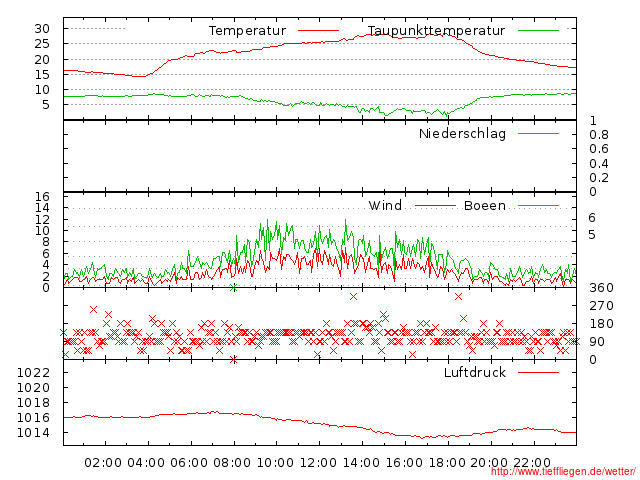Click the red Luftdruck legend line
This screenshot has width=640, height=480.
coord(538,372)
